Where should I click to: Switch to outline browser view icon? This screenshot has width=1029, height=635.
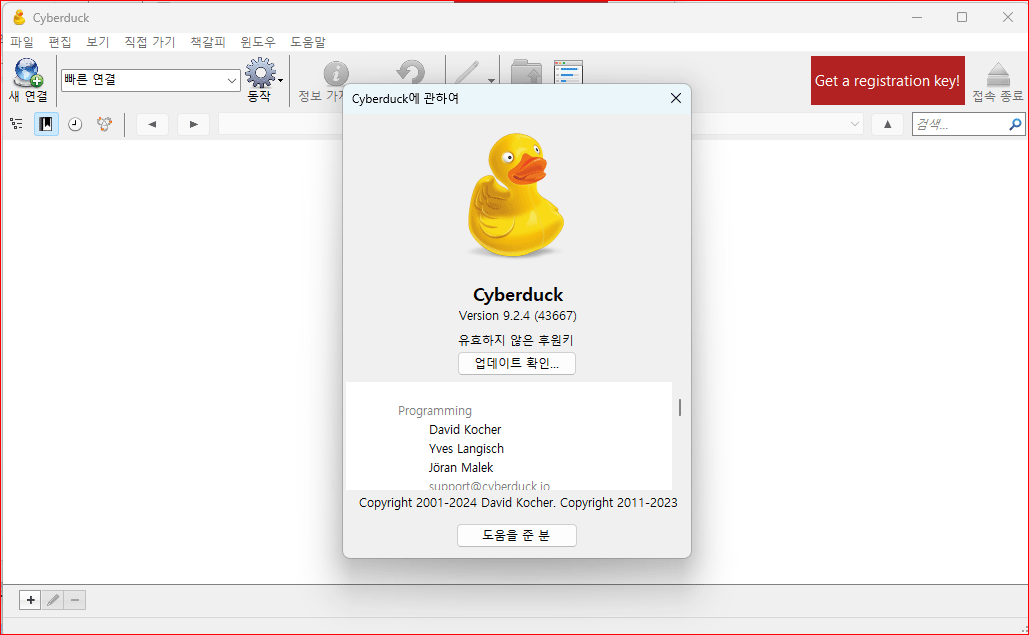[x=16, y=124]
